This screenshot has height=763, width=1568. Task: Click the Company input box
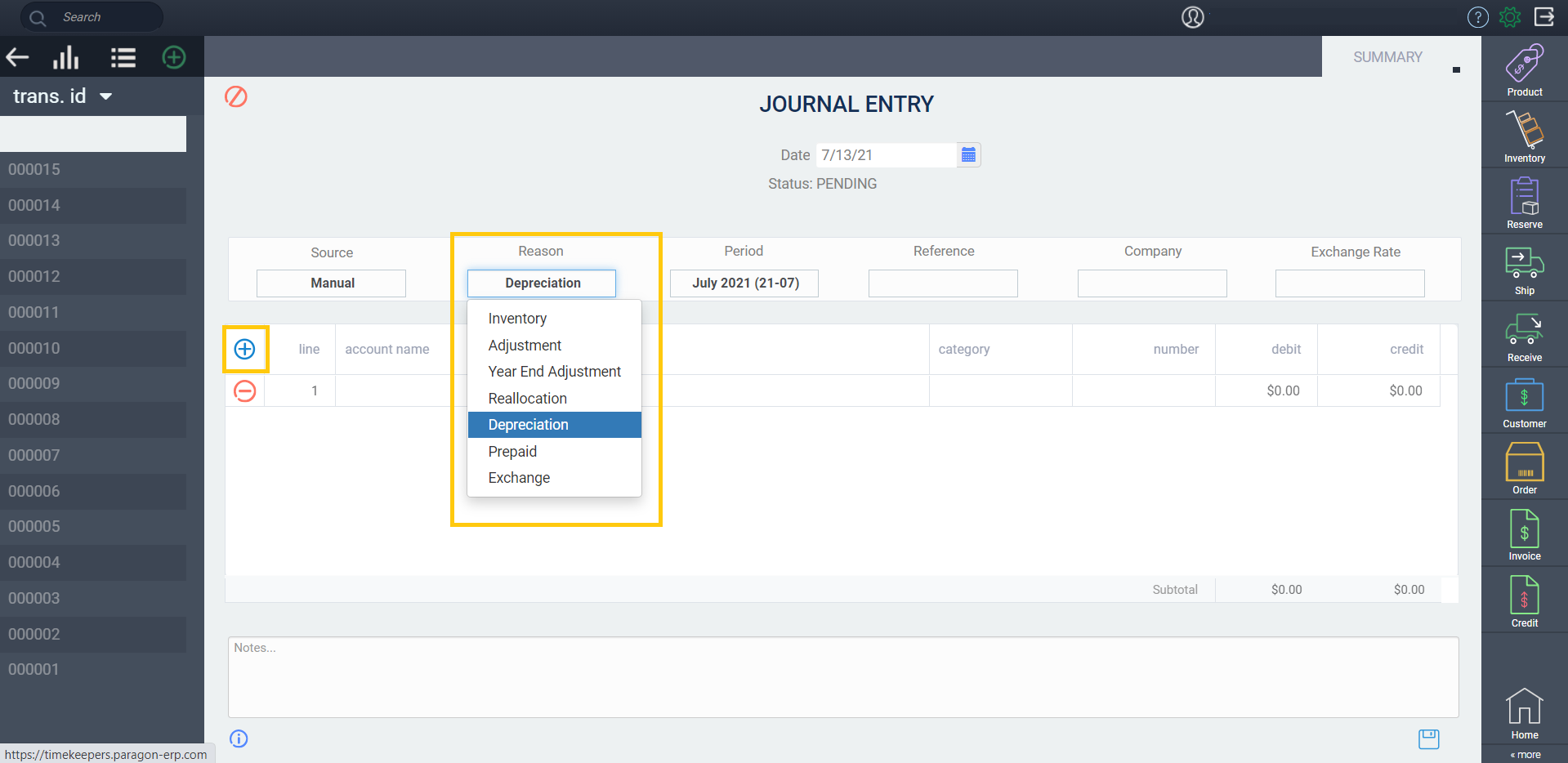click(x=1152, y=283)
